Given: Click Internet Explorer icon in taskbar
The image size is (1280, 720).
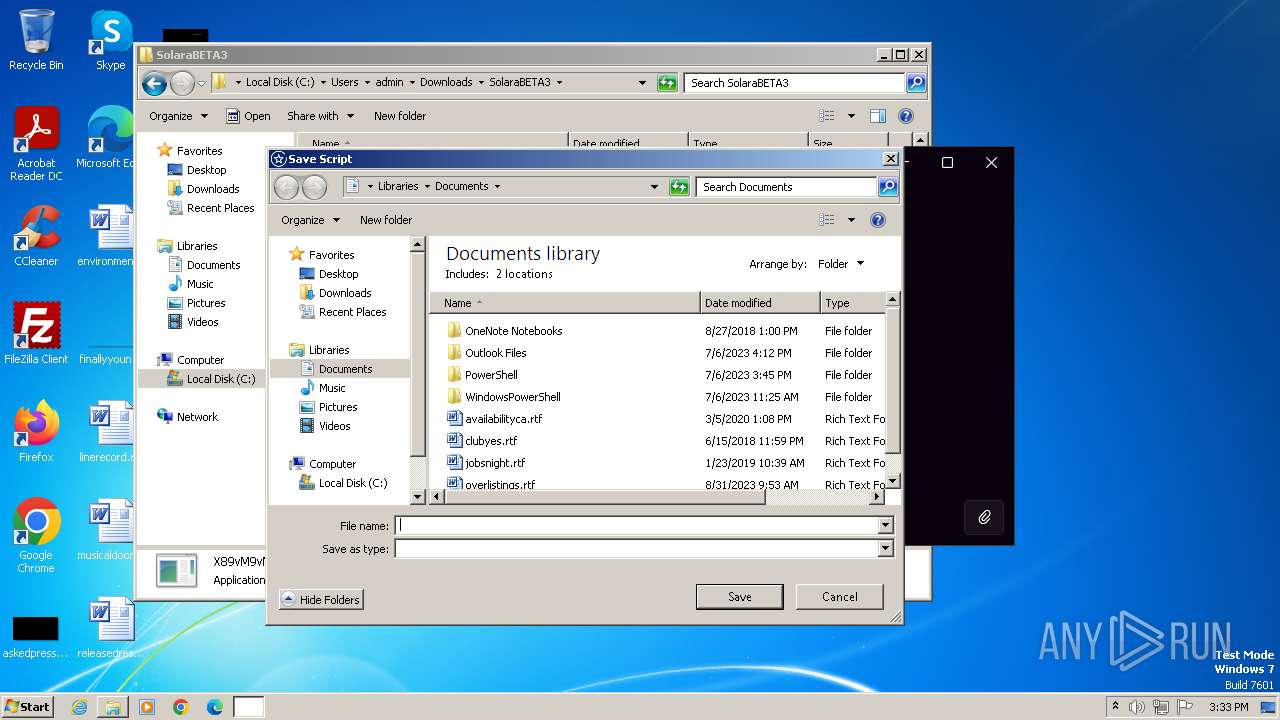Looking at the screenshot, I should pyautogui.click(x=79, y=707).
